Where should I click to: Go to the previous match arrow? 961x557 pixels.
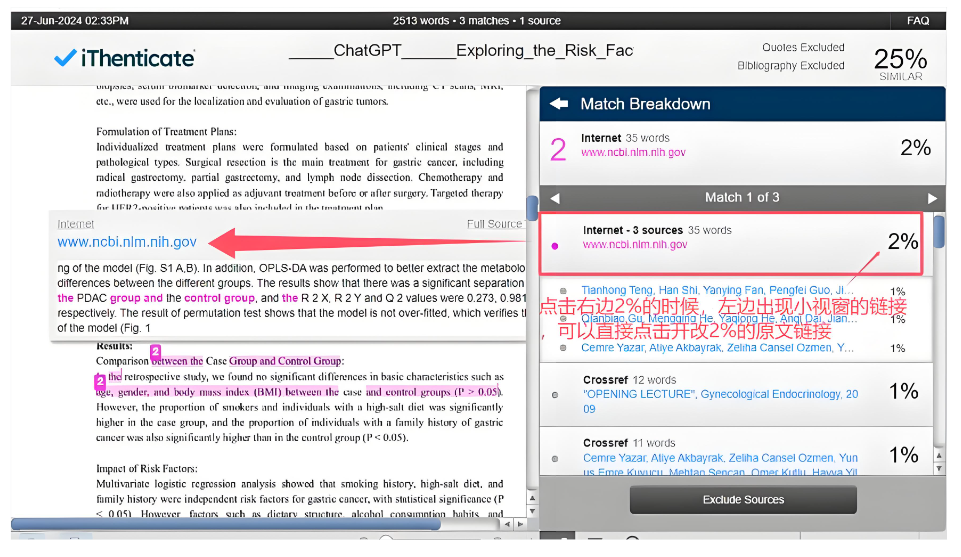555,199
